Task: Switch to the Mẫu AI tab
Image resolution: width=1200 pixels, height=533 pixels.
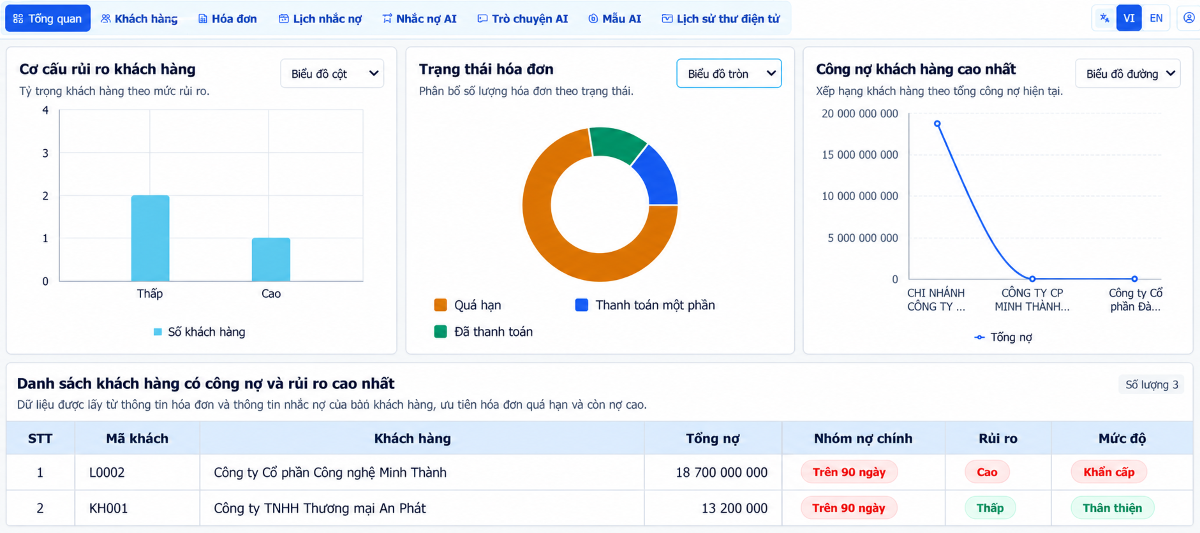Action: [614, 18]
